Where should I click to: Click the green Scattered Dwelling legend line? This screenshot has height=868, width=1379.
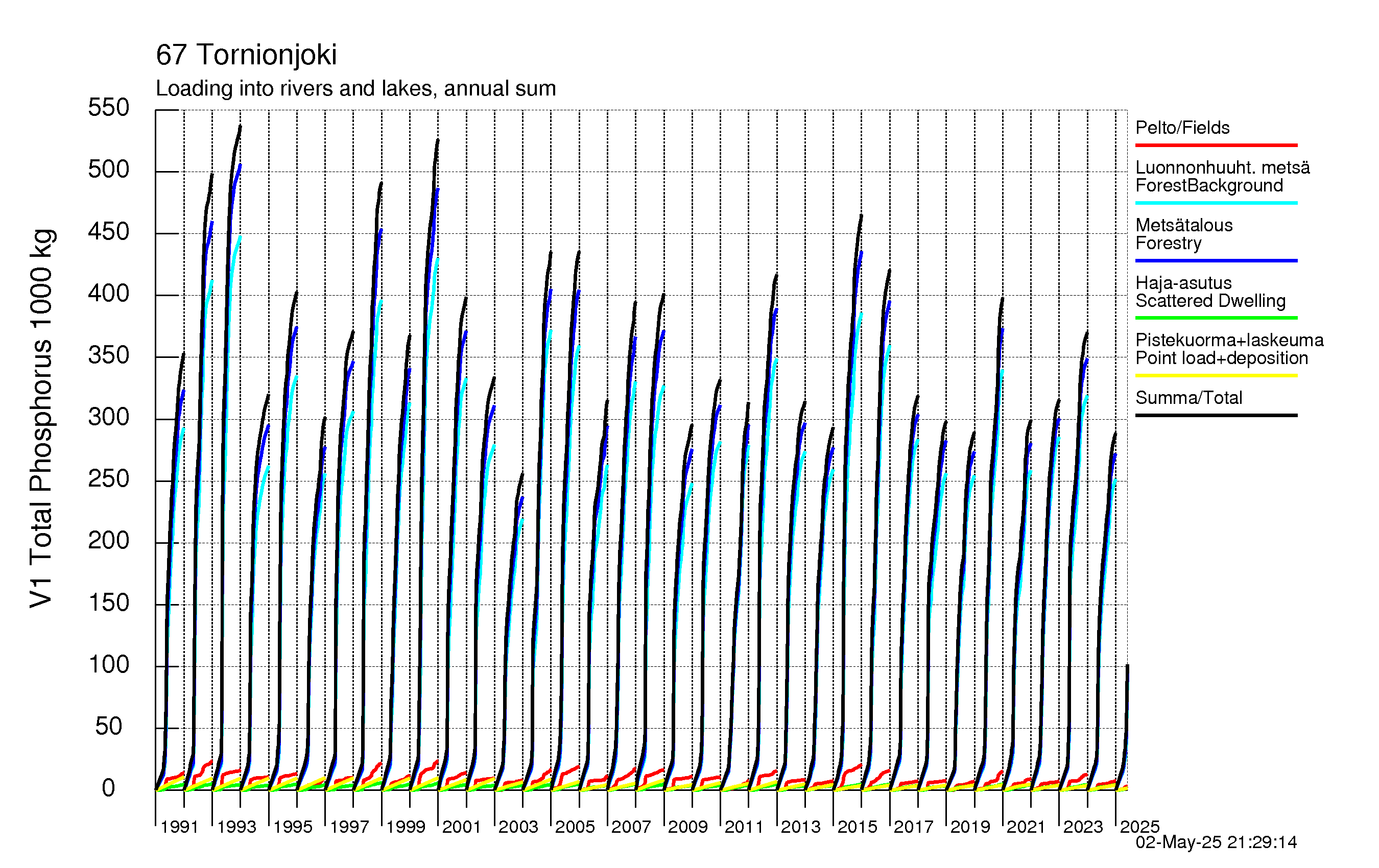(x=1217, y=318)
